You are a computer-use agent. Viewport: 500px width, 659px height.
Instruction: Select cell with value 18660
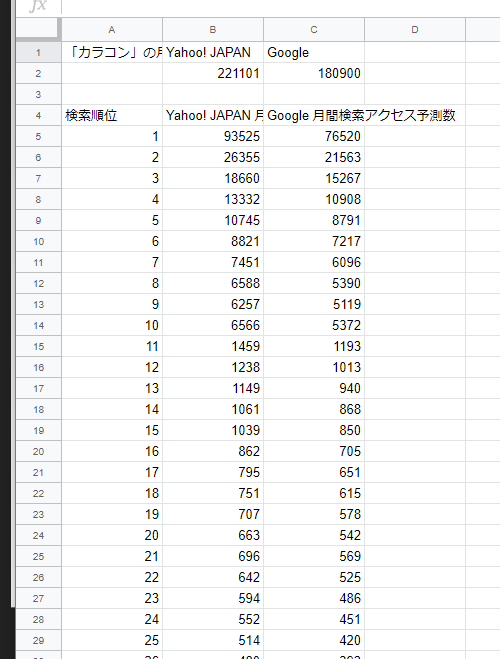(213, 179)
